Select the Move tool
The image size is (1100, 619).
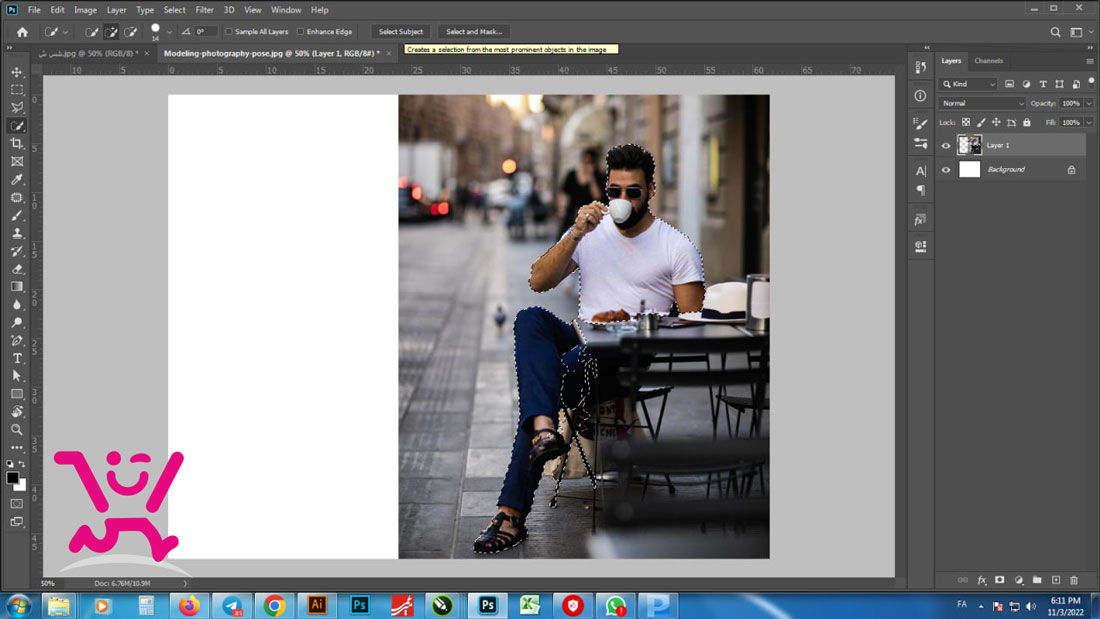[x=17, y=72]
